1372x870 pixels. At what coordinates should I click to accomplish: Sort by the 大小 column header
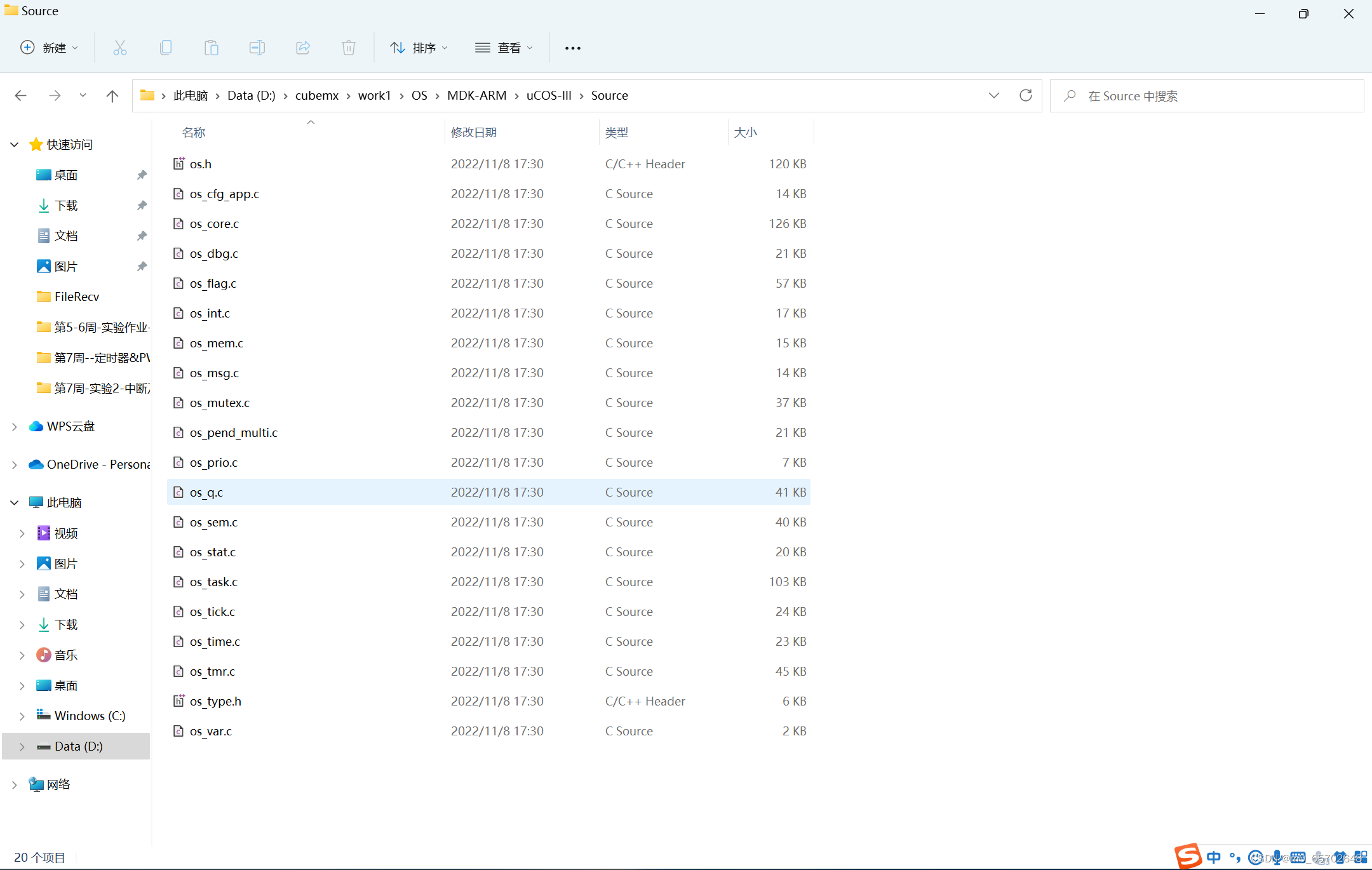[x=746, y=132]
